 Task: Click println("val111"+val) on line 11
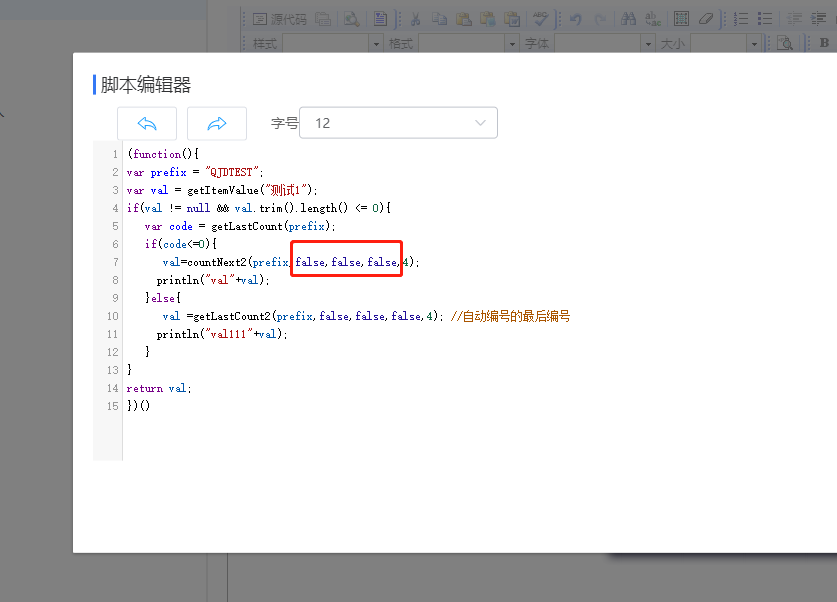pos(220,334)
